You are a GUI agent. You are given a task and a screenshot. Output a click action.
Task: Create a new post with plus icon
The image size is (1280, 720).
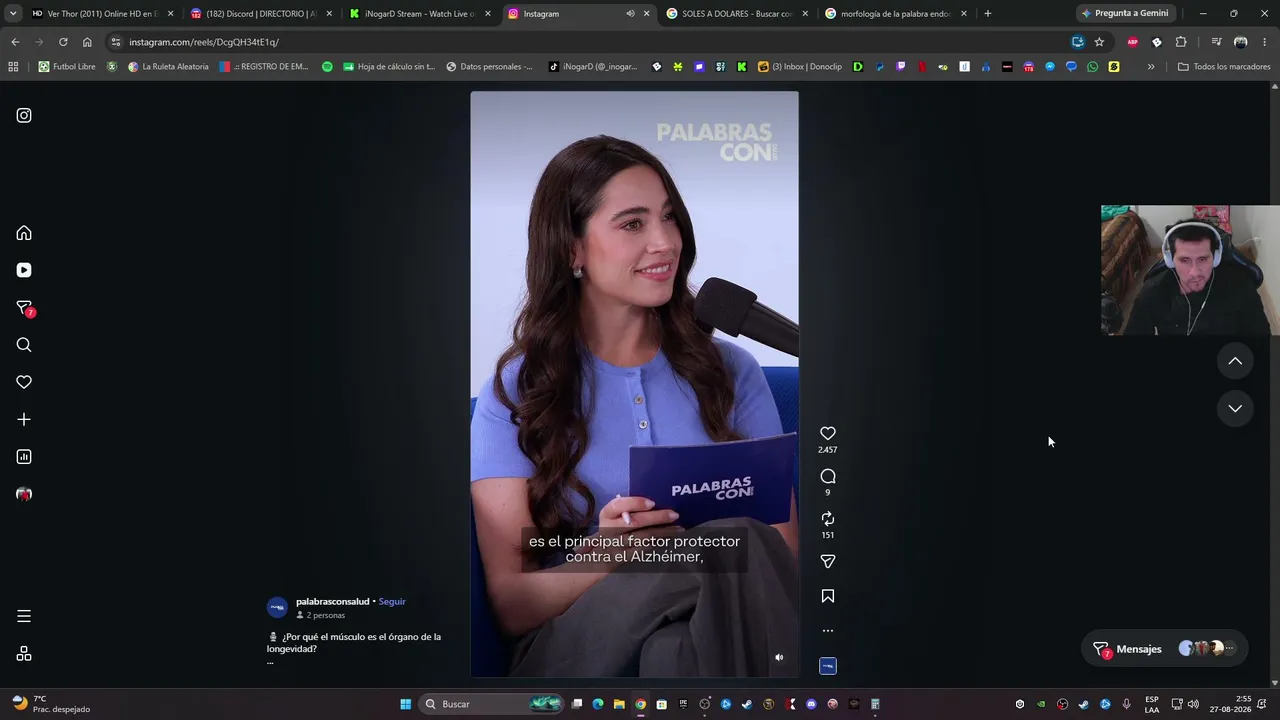click(x=24, y=420)
